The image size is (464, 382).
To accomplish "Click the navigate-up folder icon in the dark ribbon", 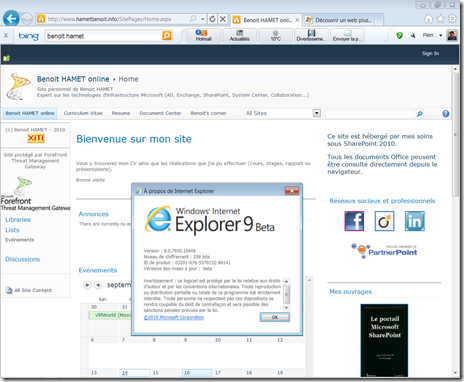I will point(6,58).
